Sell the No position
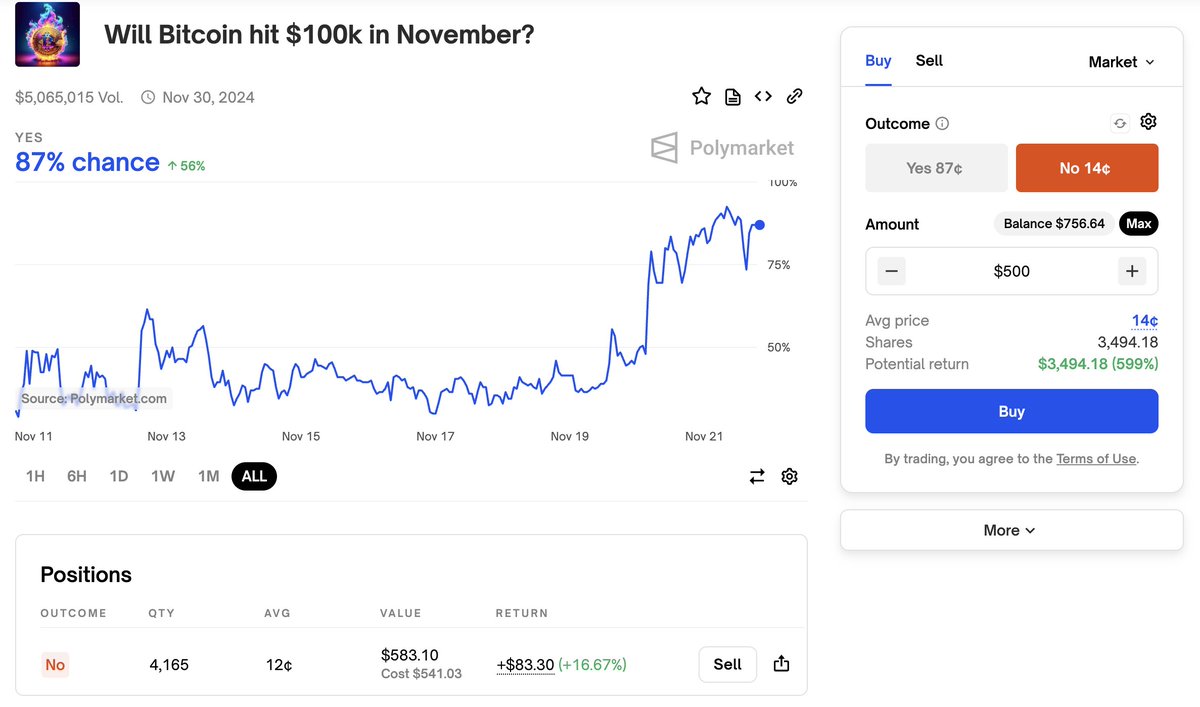1200x707 pixels. [728, 664]
